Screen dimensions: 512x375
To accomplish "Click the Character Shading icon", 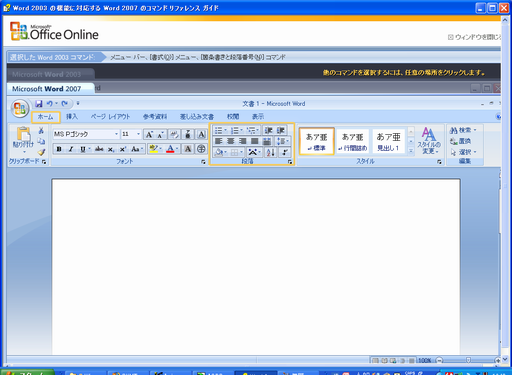I will (x=188, y=149).
